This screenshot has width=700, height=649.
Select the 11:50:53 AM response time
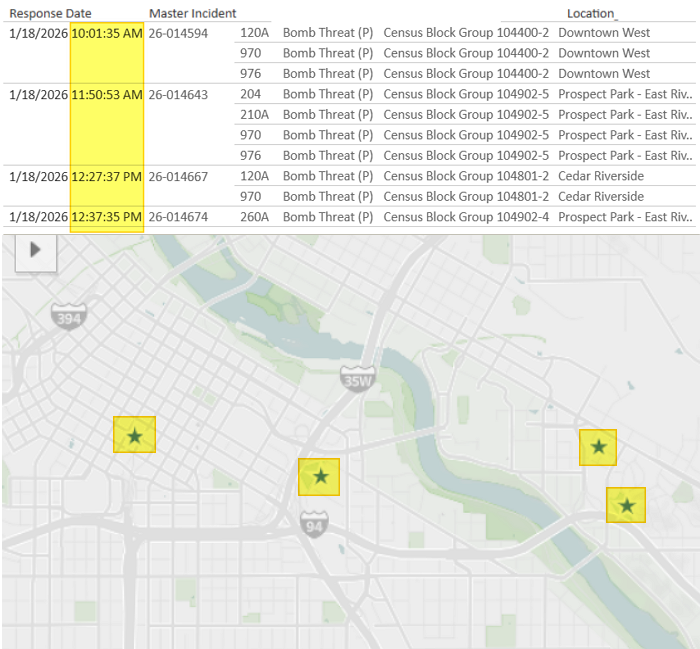click(x=107, y=95)
